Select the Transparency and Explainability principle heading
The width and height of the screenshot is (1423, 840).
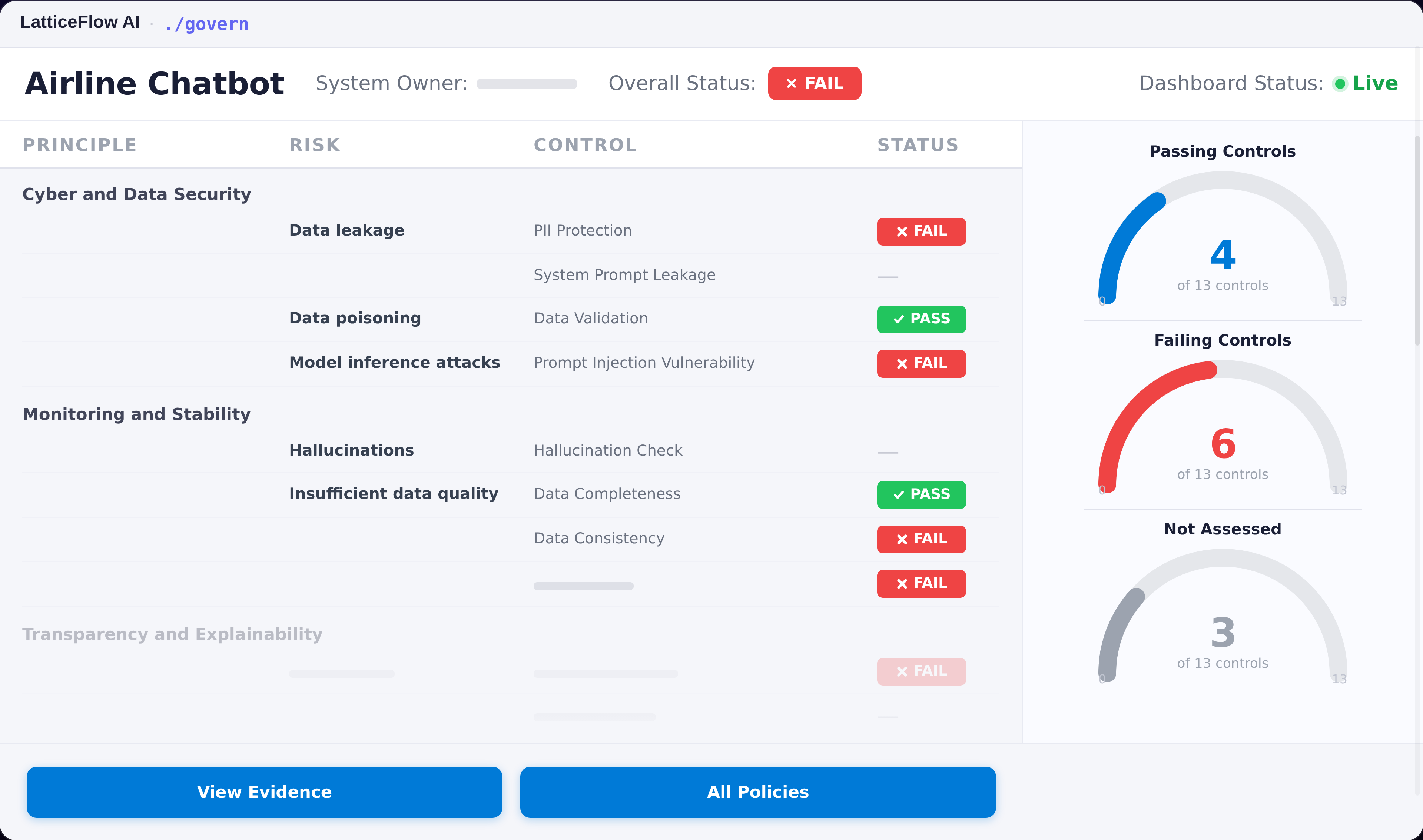coord(172,634)
